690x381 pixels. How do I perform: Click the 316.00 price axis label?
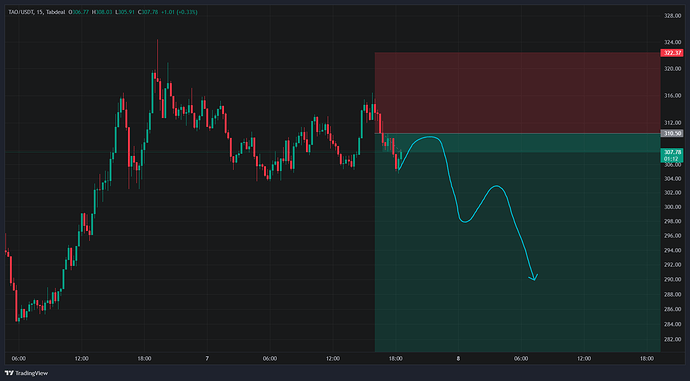pyautogui.click(x=672, y=95)
